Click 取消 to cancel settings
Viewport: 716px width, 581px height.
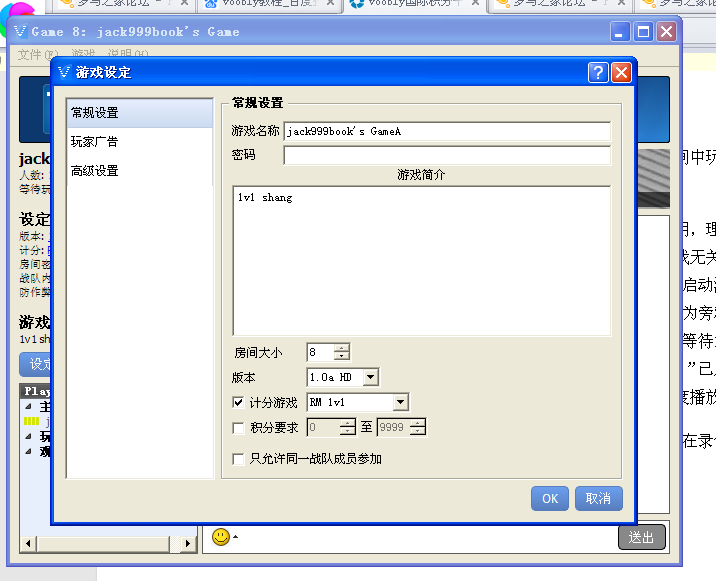pyautogui.click(x=599, y=498)
